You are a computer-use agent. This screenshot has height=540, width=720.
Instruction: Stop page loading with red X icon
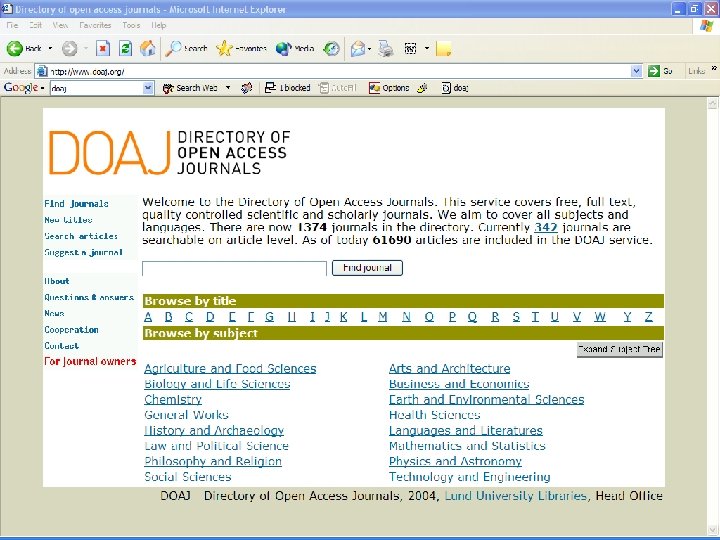point(103,48)
